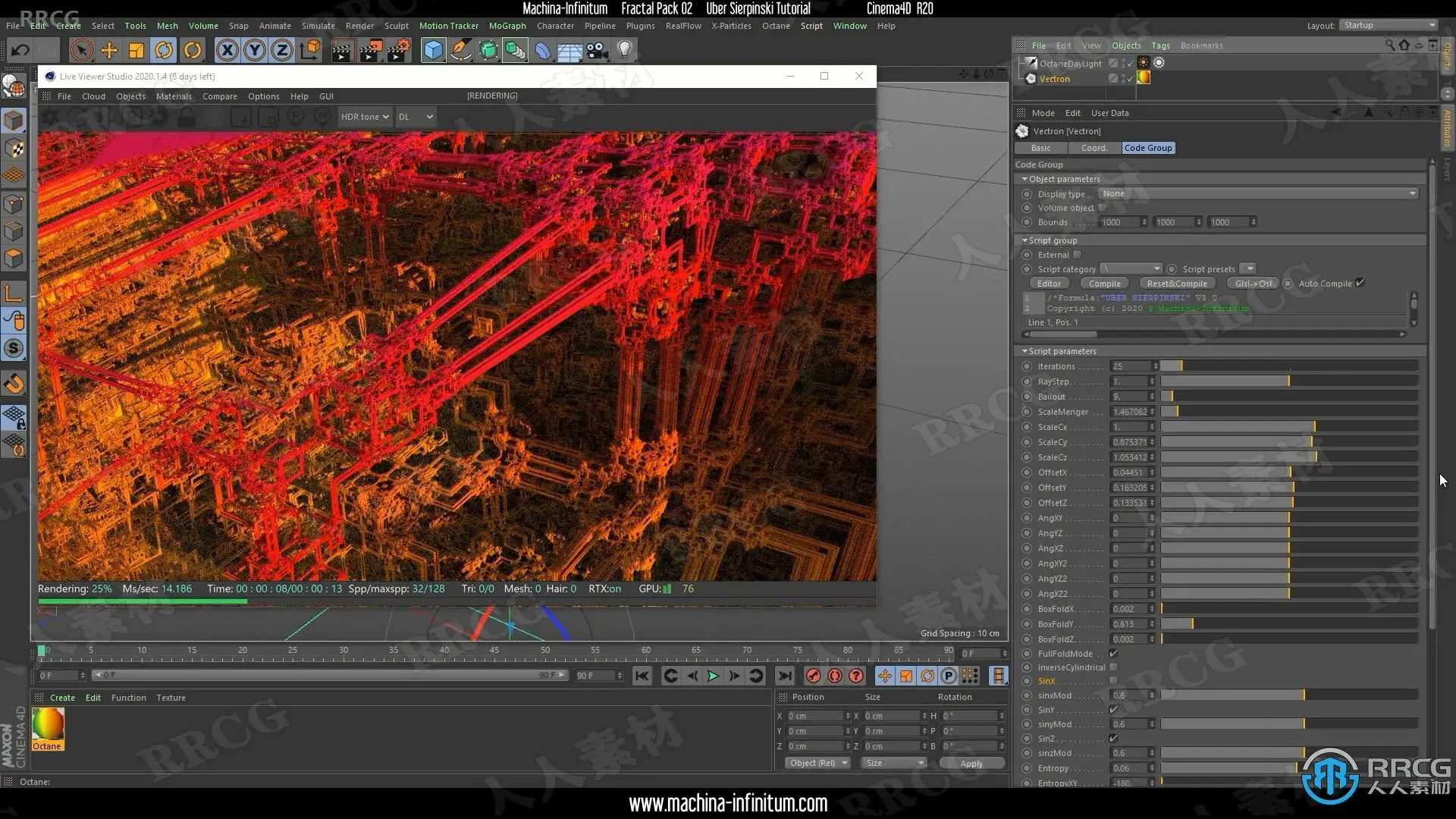This screenshot has height=819, width=1456.
Task: Collapse the Script parameters section
Action: tap(1025, 351)
